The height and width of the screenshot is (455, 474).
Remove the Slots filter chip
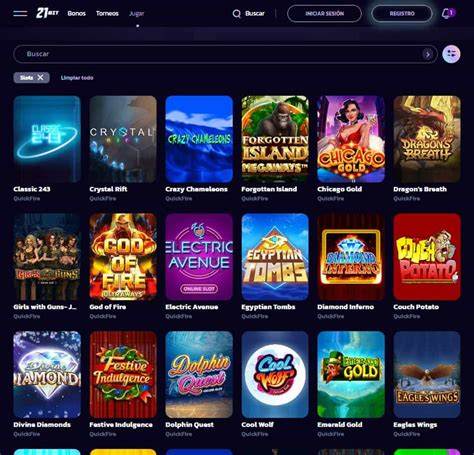point(40,77)
